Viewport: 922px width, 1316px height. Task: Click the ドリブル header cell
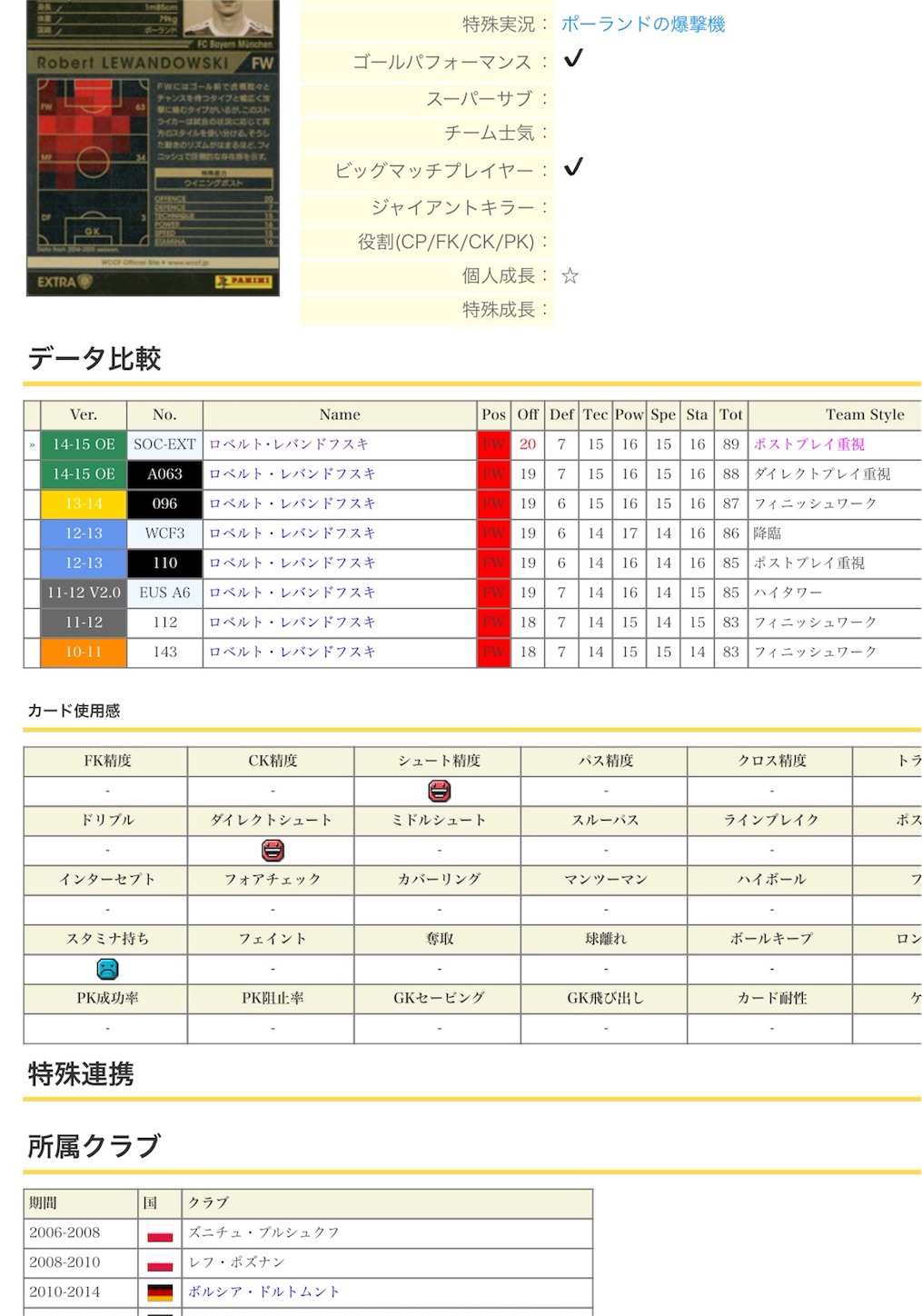[106, 821]
